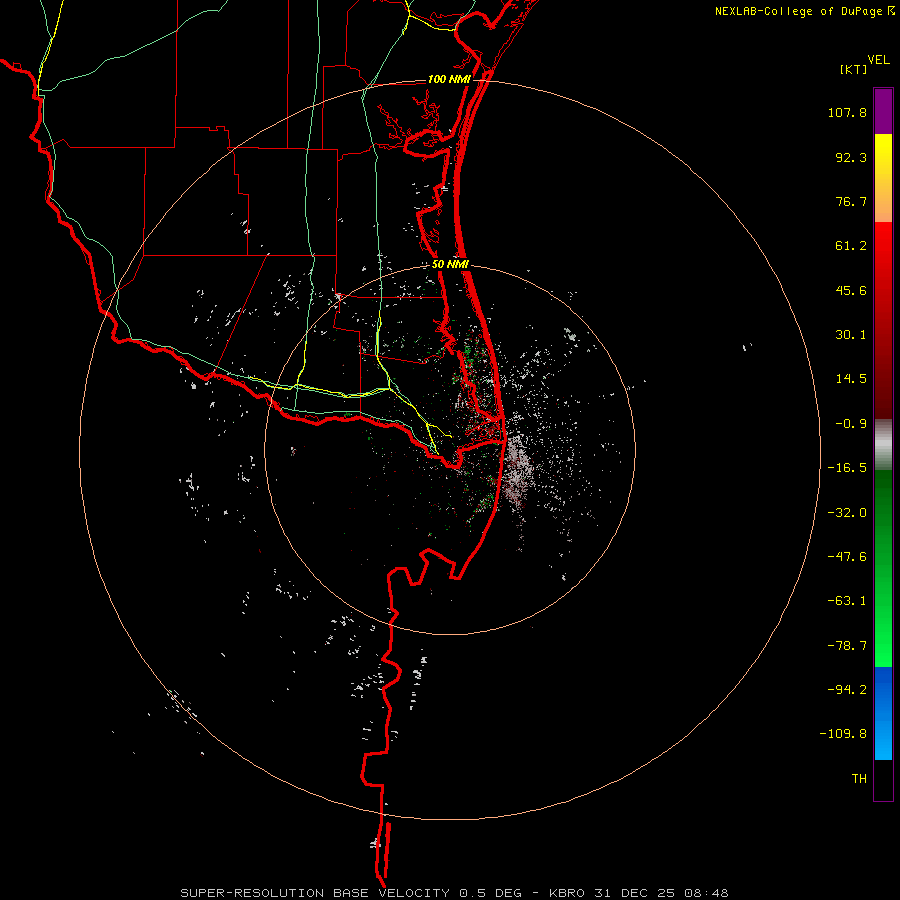Click the -63.1 velocity scale value
The image size is (900, 900).
[847, 601]
